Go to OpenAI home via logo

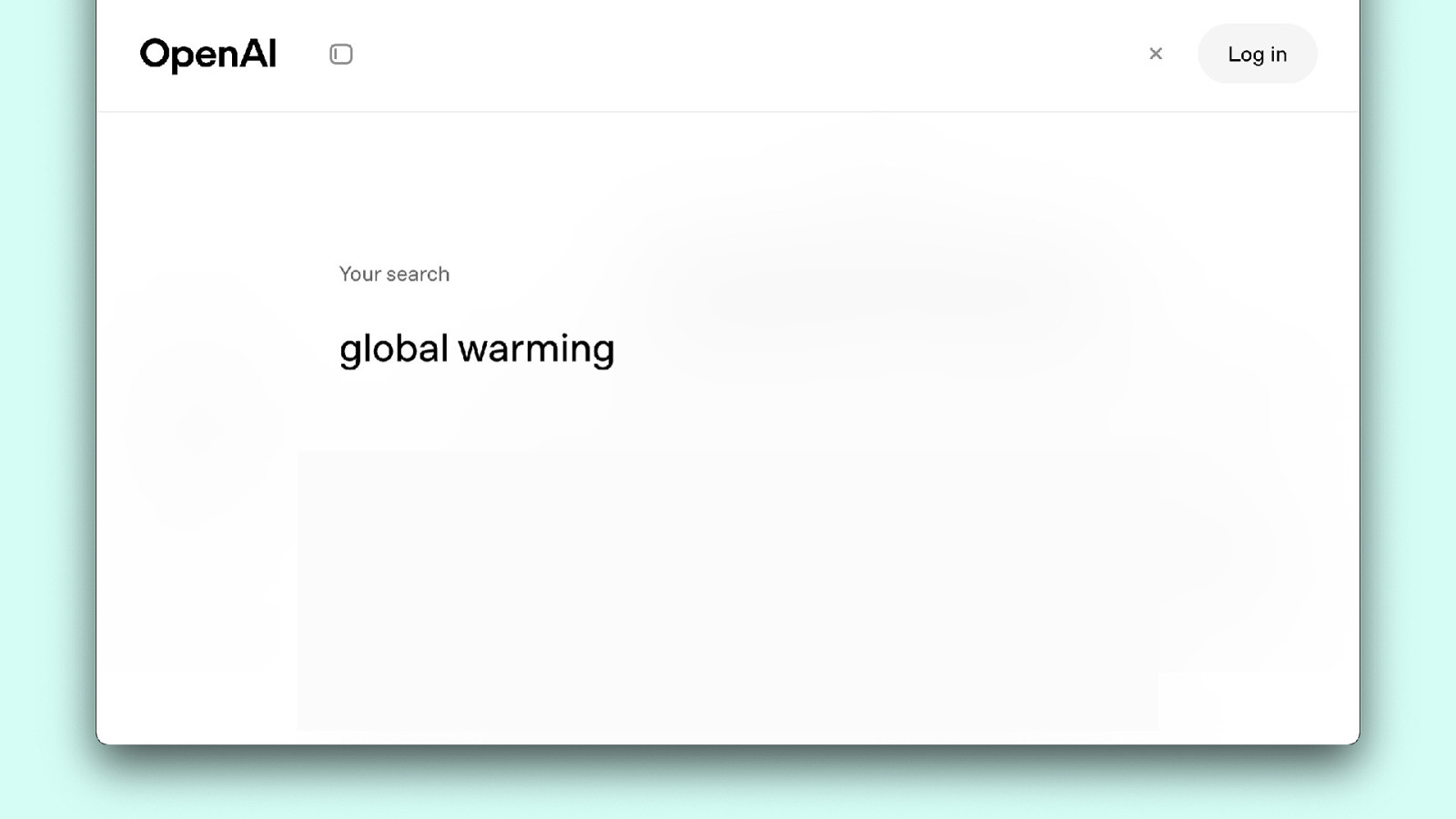pos(207,55)
